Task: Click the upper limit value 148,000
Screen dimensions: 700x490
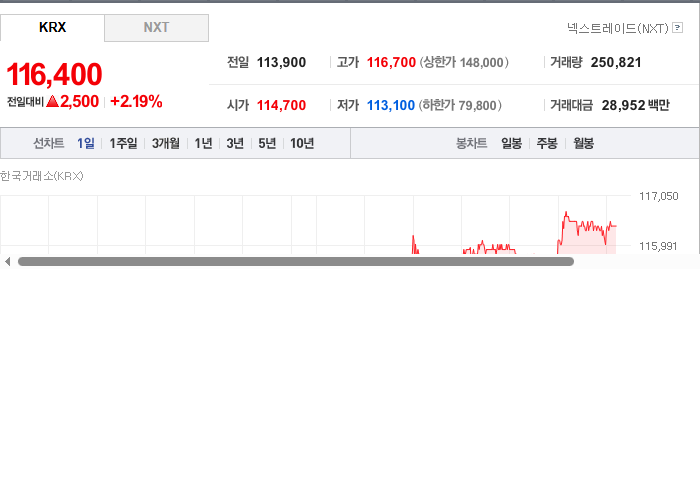Action: (481, 62)
